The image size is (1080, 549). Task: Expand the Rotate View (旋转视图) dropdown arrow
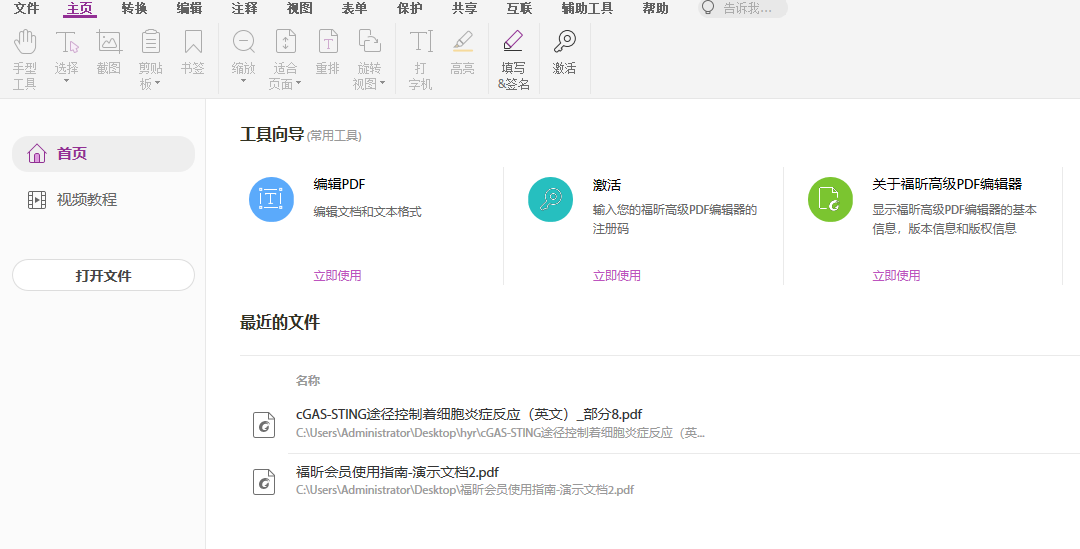coord(383,83)
